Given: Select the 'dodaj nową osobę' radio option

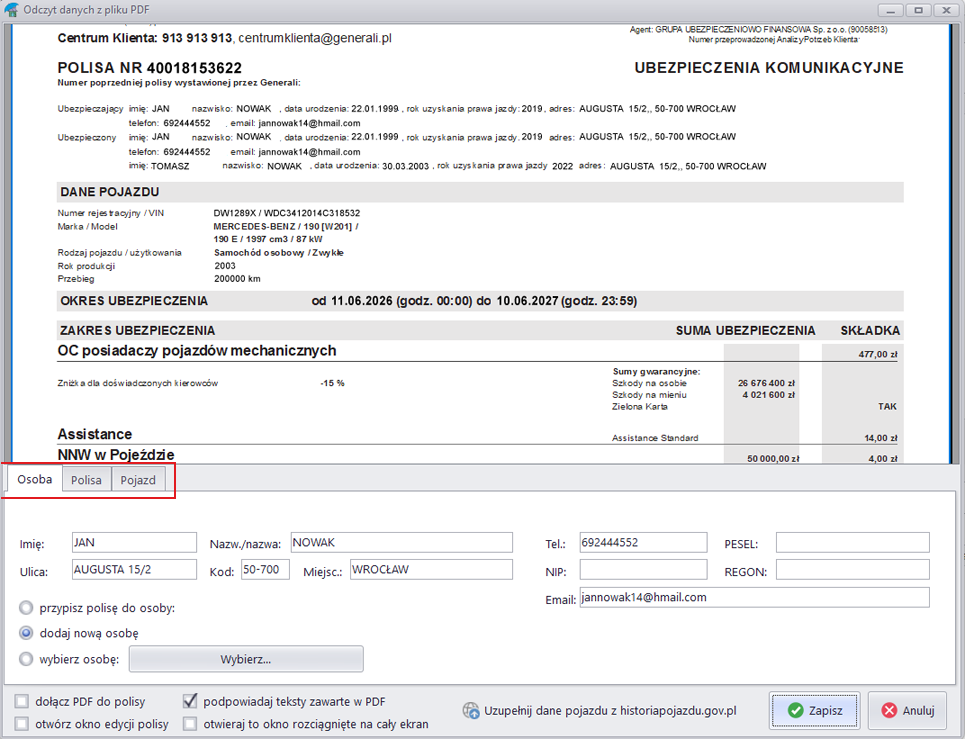Looking at the screenshot, I should point(26,633).
